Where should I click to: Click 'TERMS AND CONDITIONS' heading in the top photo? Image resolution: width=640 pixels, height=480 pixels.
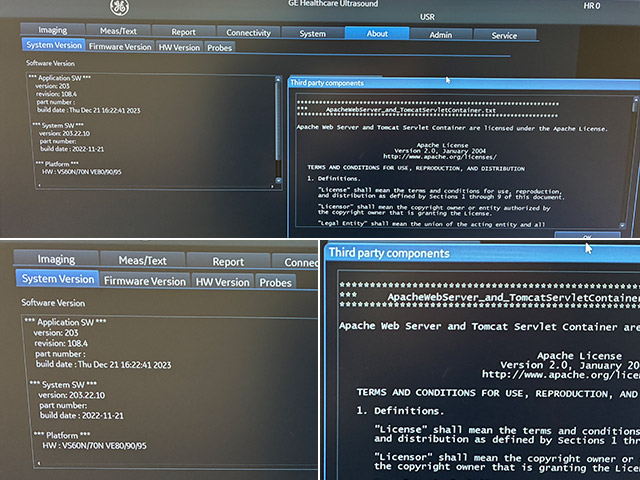point(416,168)
